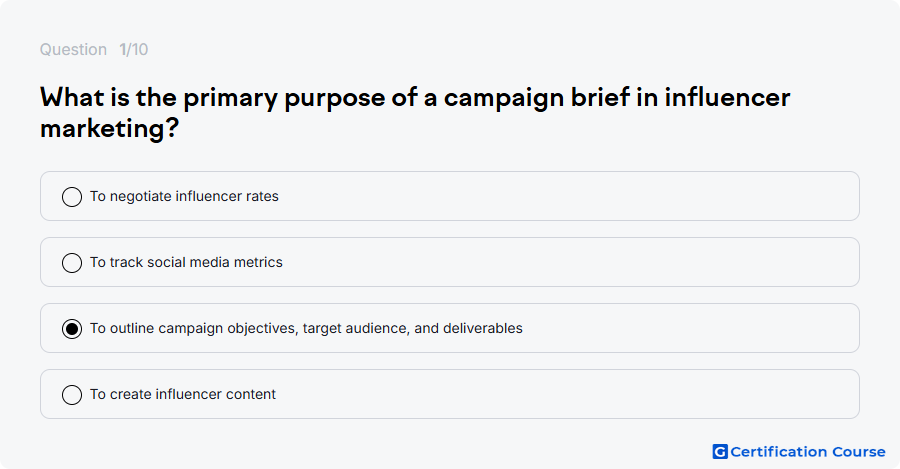Click empty space in the track metrics card

[x=568, y=262]
